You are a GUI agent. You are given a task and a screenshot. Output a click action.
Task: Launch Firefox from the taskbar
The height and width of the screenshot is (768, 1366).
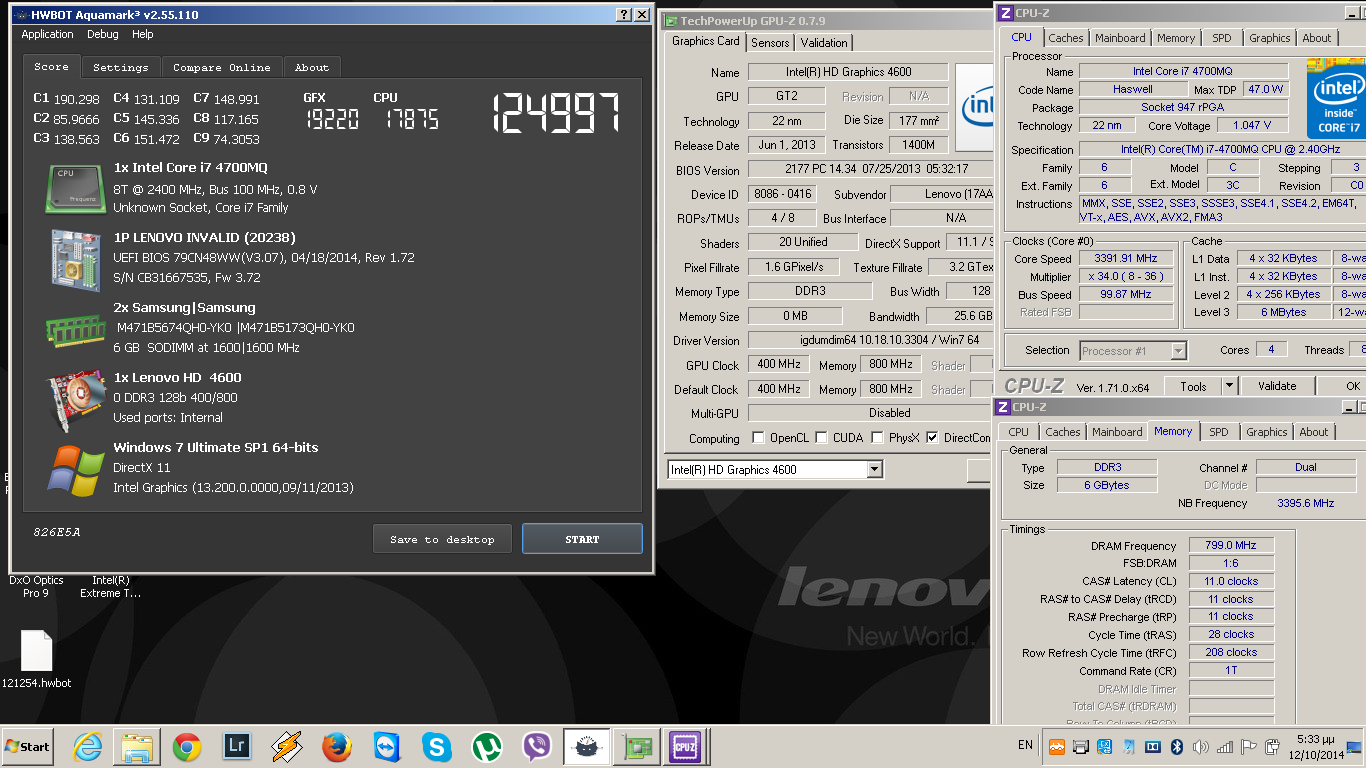click(337, 746)
